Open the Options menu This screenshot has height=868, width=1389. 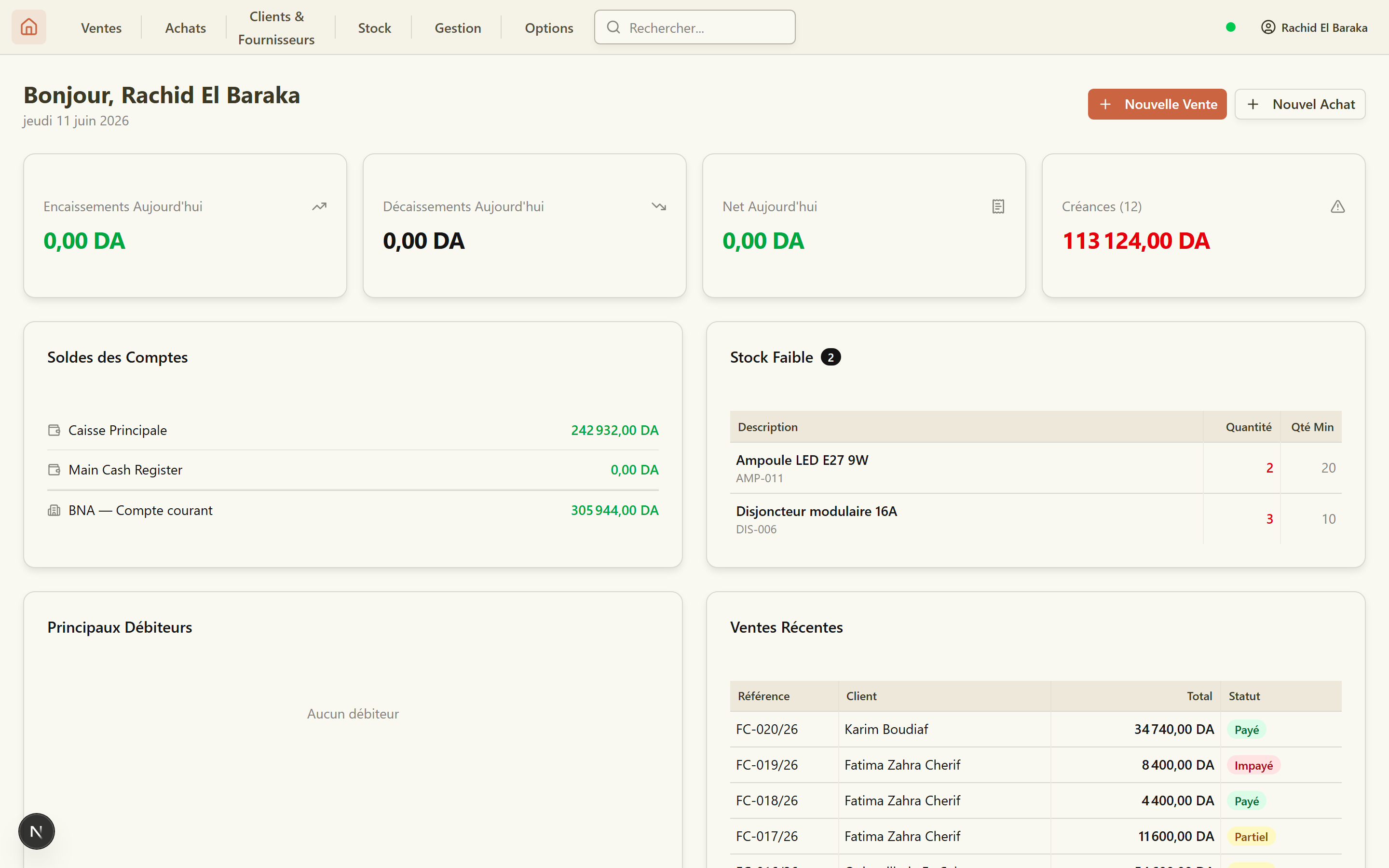click(x=549, y=27)
